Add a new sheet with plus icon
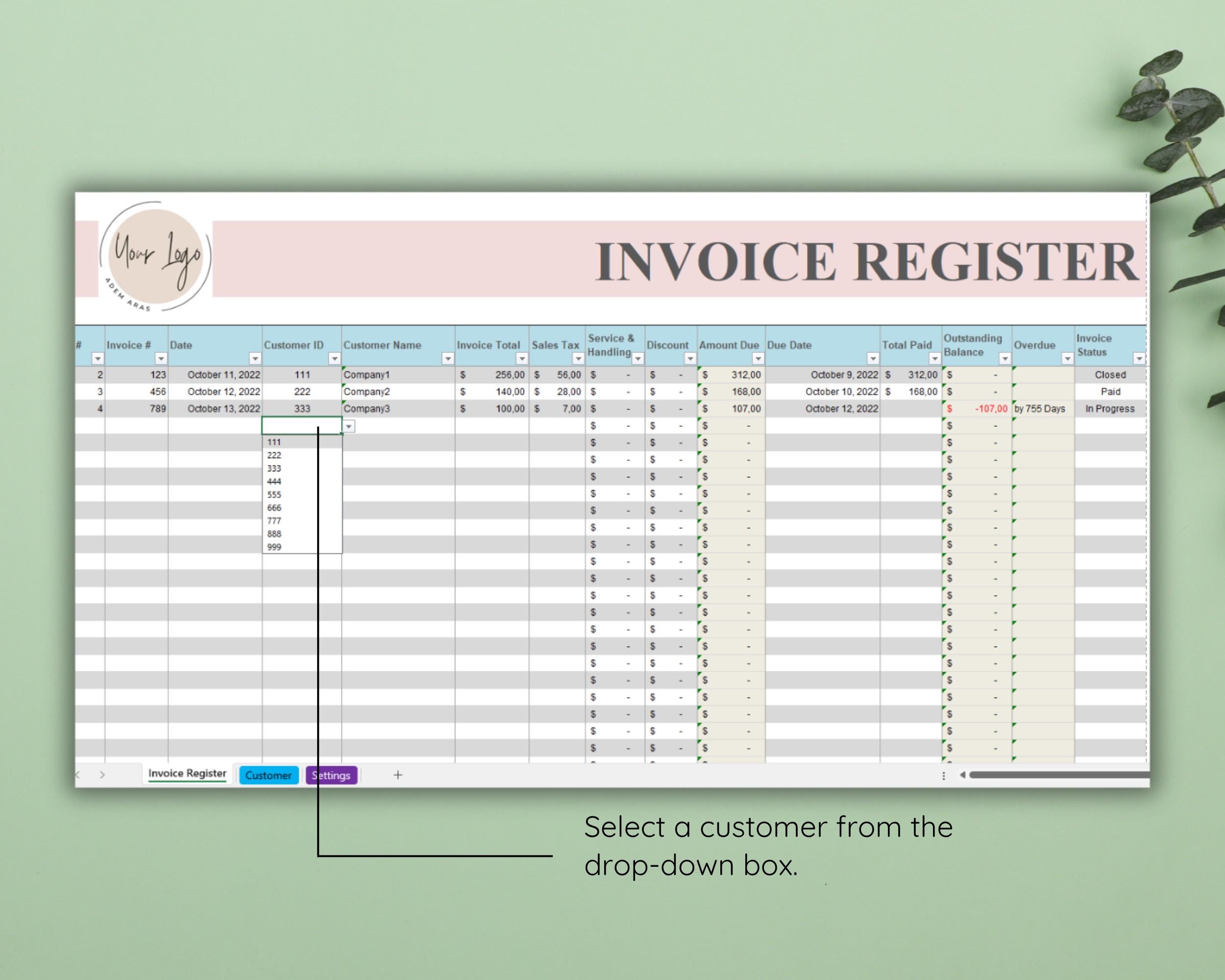Viewport: 1225px width, 980px height. [x=398, y=774]
